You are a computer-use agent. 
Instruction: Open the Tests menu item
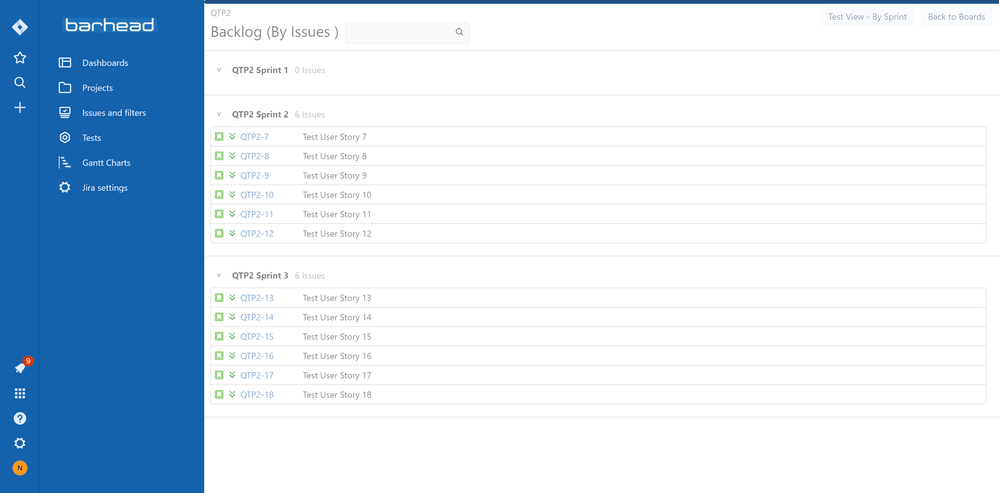(x=92, y=138)
